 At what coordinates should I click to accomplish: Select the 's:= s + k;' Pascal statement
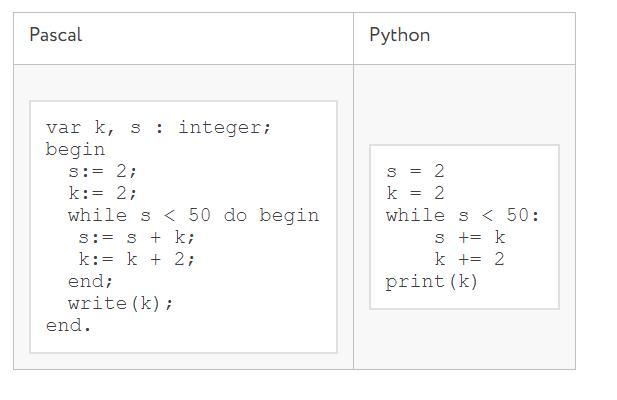[x=137, y=238]
